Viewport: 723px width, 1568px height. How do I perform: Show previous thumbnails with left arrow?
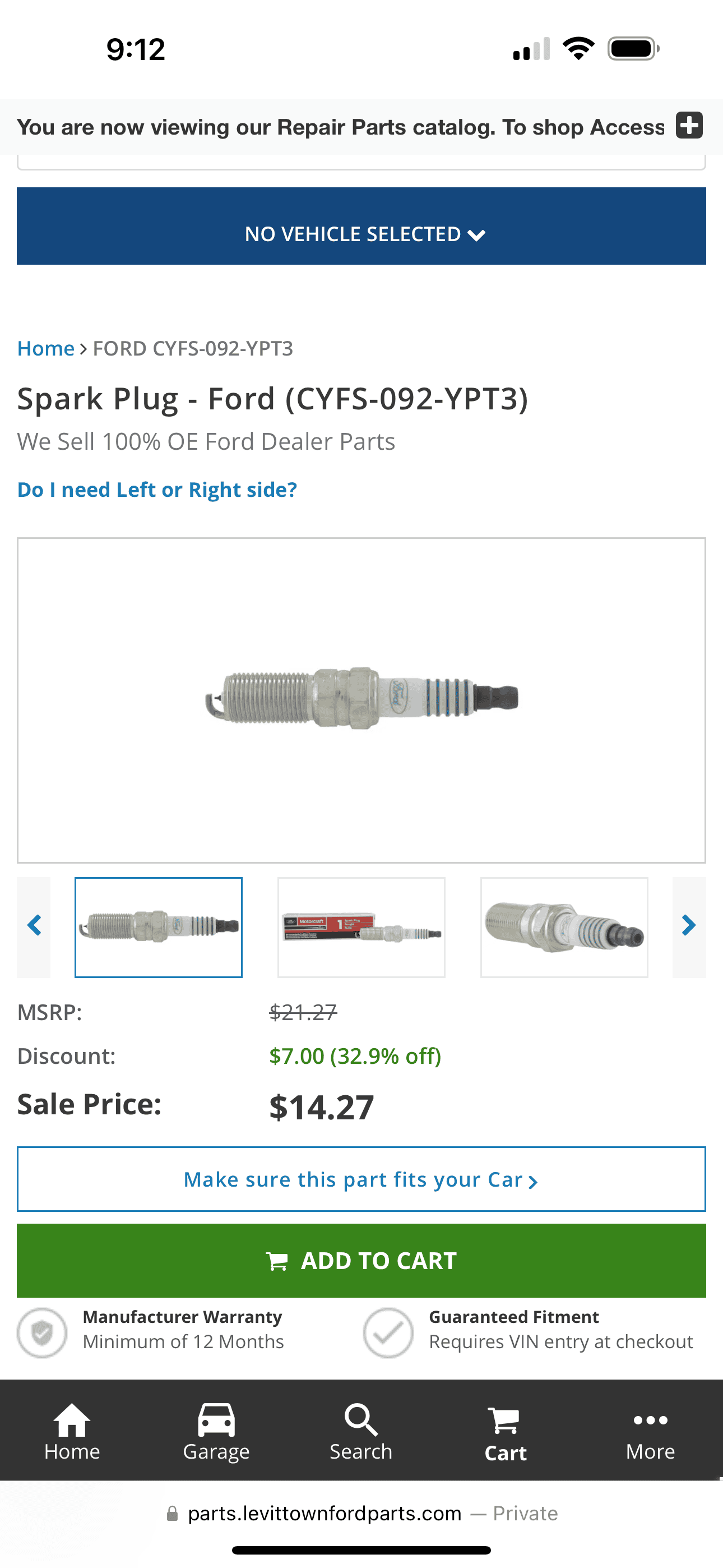(x=34, y=926)
